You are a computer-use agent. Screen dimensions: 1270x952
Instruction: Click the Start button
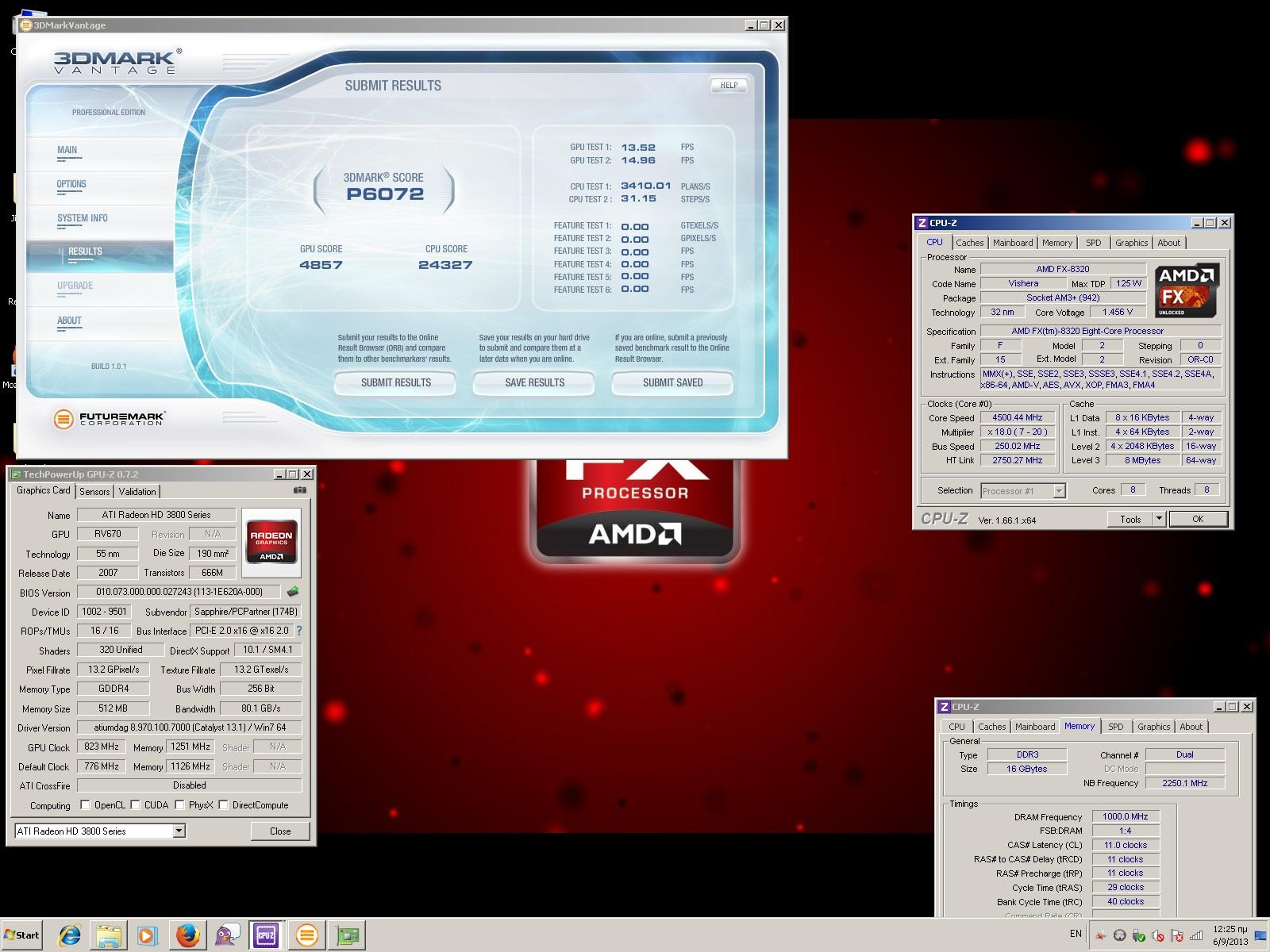pos(22,935)
